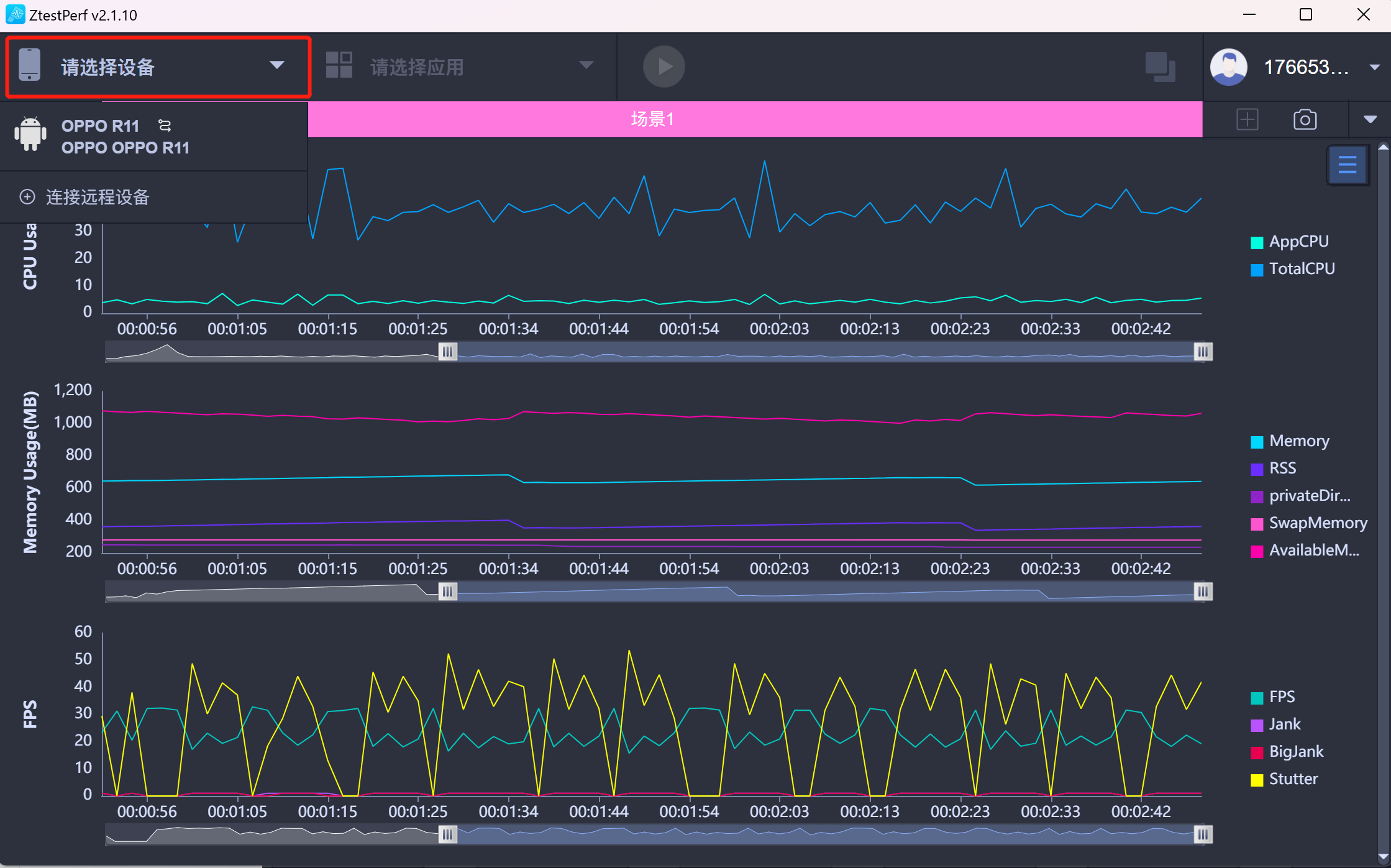Toggle AppCPU series in legend
The width and height of the screenshot is (1391, 868).
pos(1289,242)
